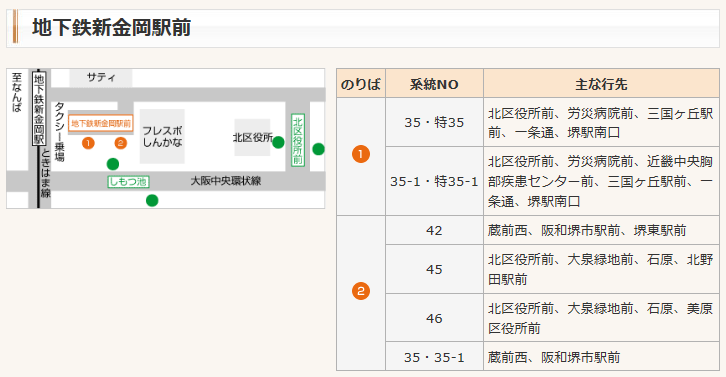
Task: Click the タクシー乗場 label on map
Action: coord(60,132)
